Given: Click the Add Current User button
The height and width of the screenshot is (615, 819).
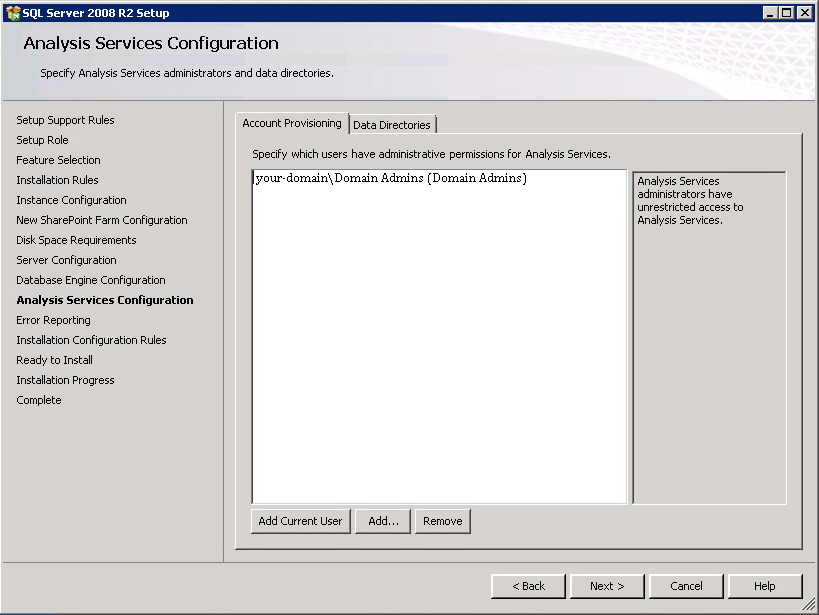Looking at the screenshot, I should (x=300, y=521).
